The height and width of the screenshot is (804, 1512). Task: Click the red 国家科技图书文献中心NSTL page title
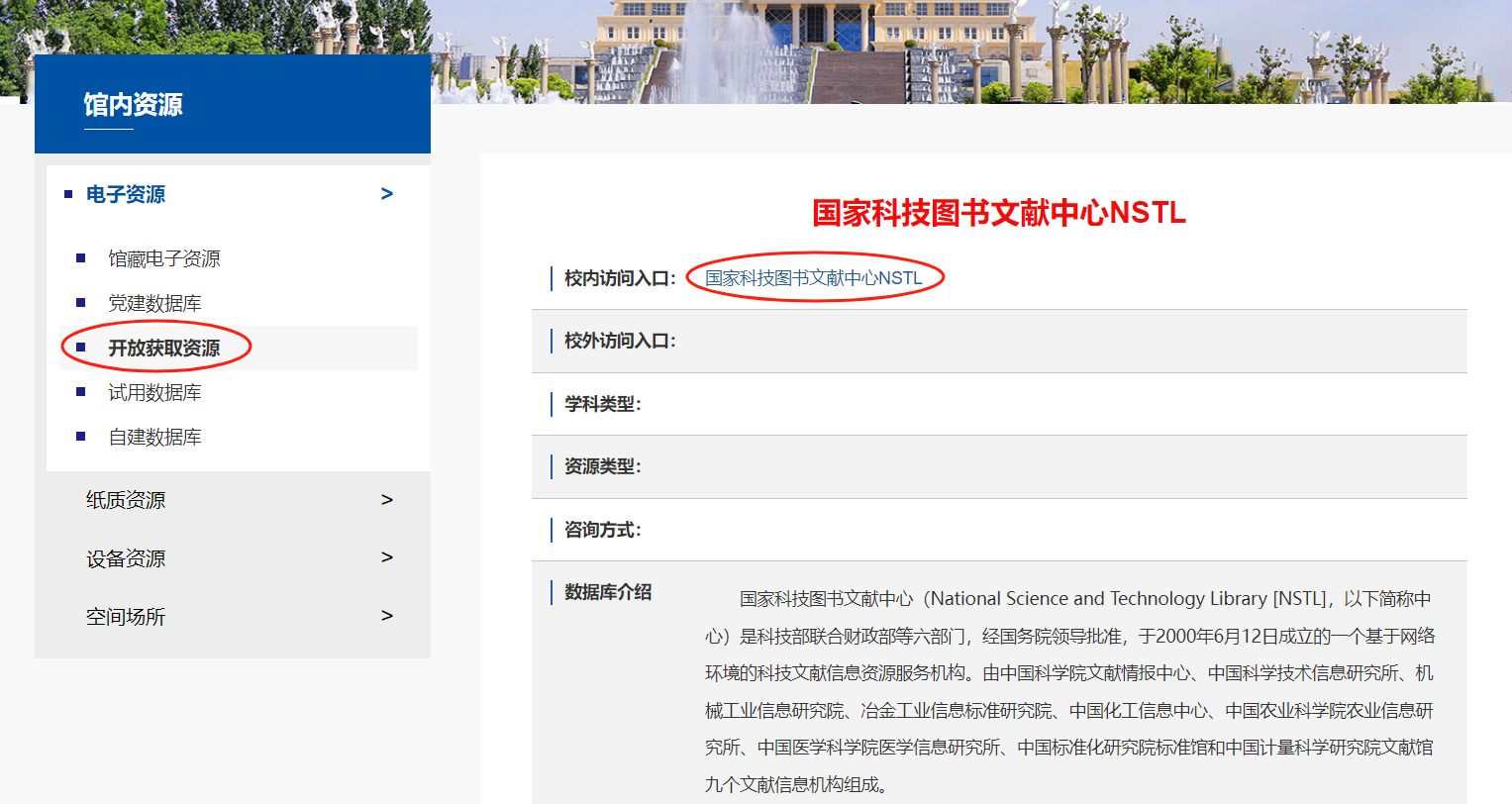point(999,213)
